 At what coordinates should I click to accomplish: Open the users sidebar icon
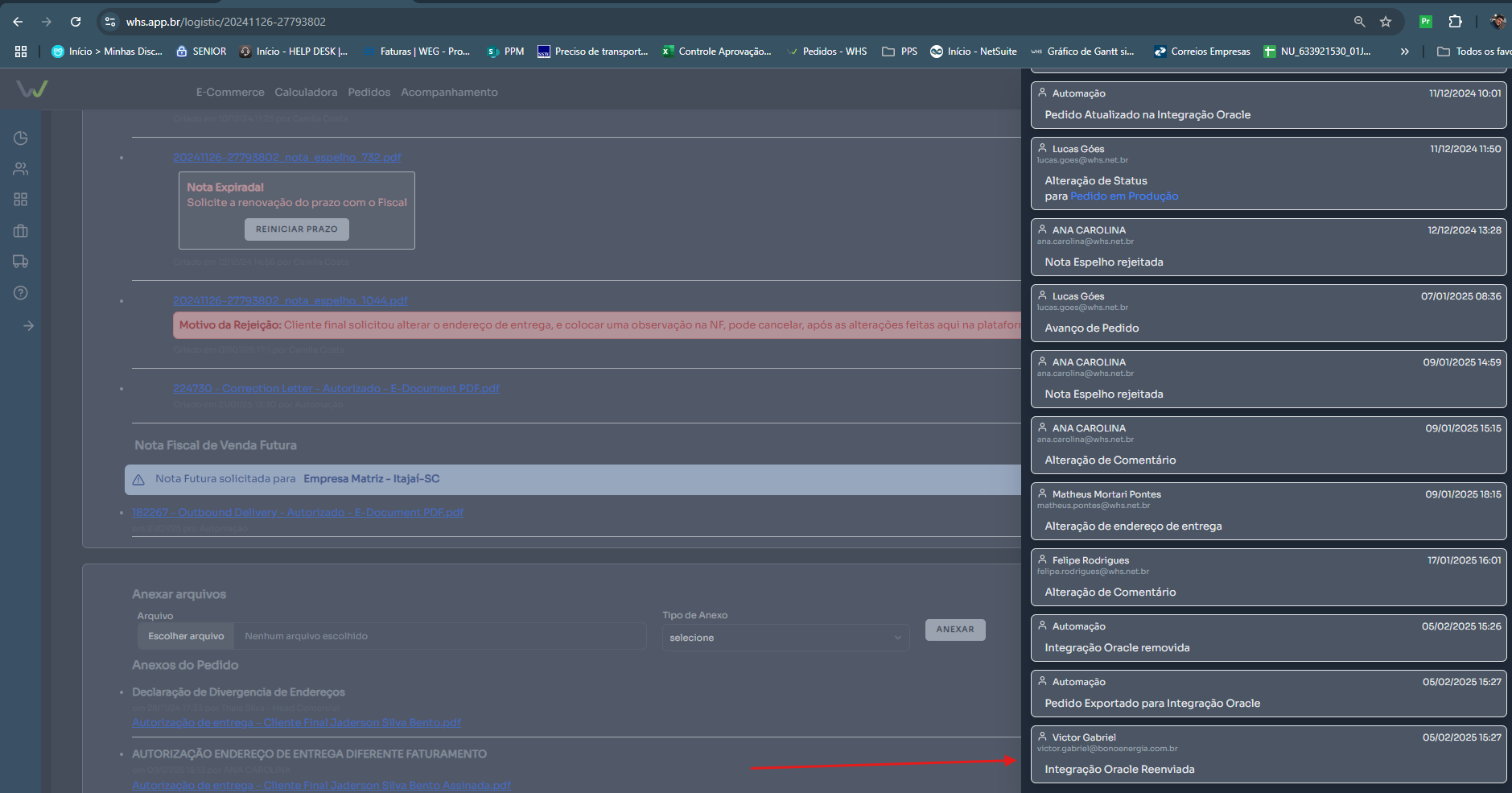21,169
